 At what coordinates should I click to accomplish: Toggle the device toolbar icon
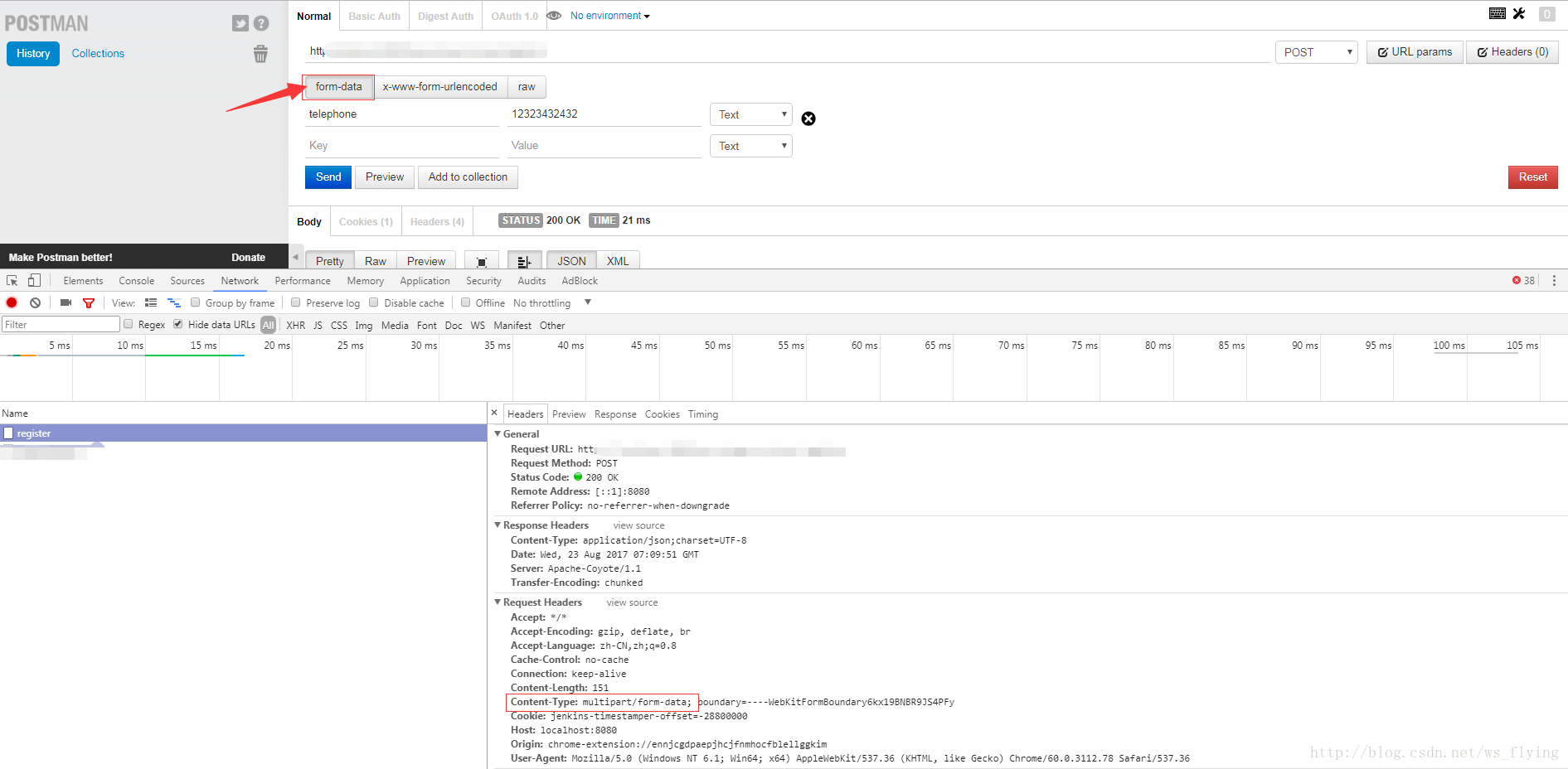point(34,281)
